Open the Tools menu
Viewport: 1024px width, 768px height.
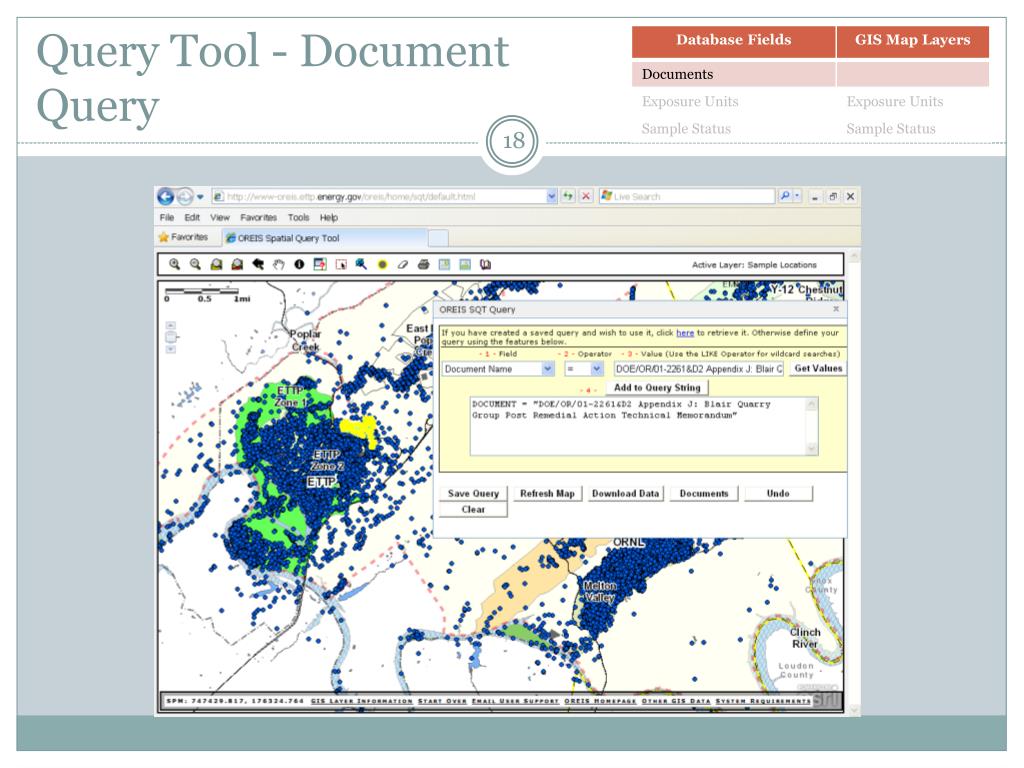click(x=298, y=217)
